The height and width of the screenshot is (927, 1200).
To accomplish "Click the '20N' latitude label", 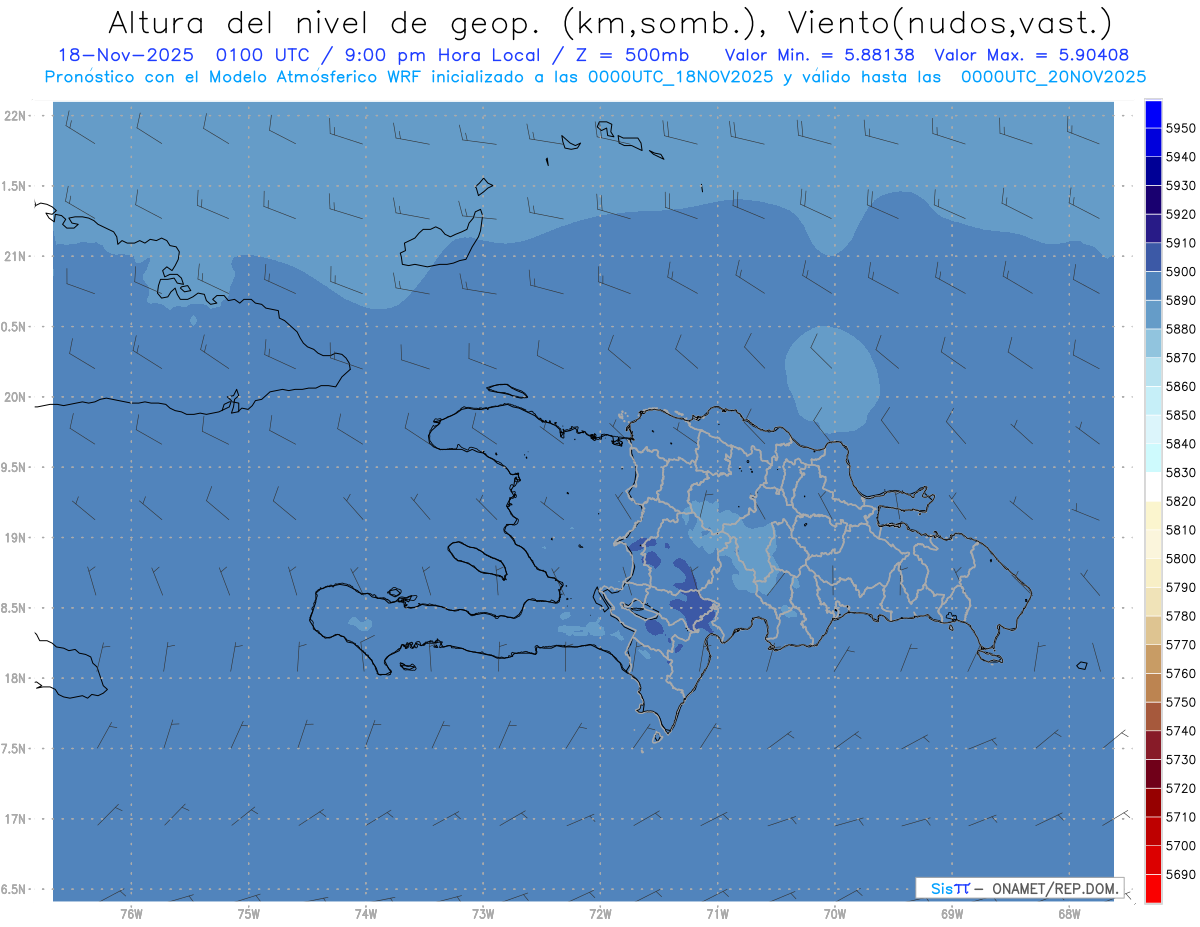I will coord(15,397).
